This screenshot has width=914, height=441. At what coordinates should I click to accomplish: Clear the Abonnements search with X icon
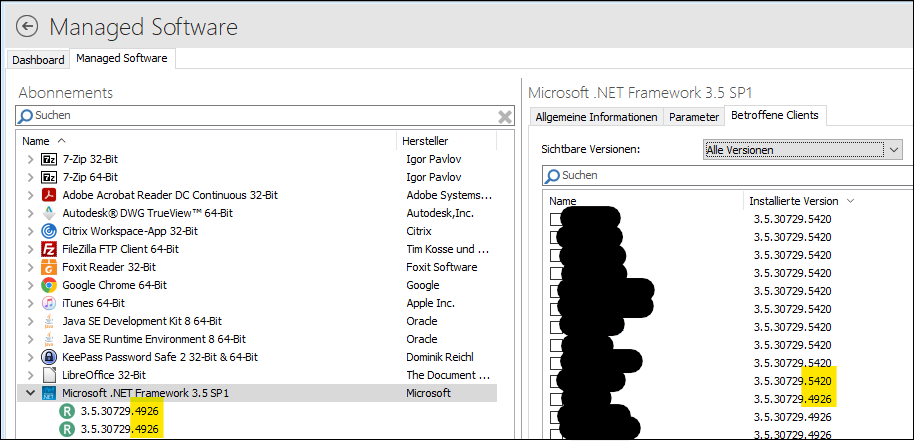505,117
